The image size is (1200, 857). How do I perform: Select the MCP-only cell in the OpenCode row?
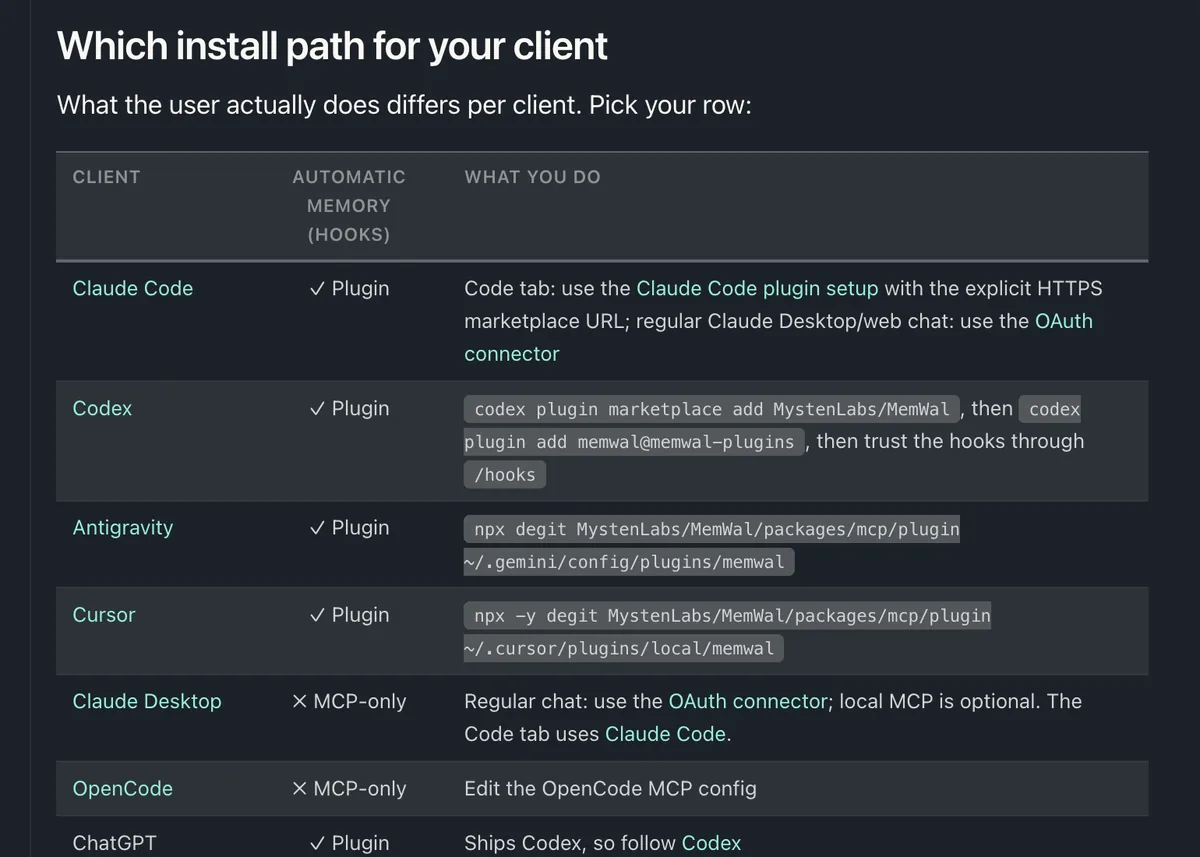click(x=349, y=788)
